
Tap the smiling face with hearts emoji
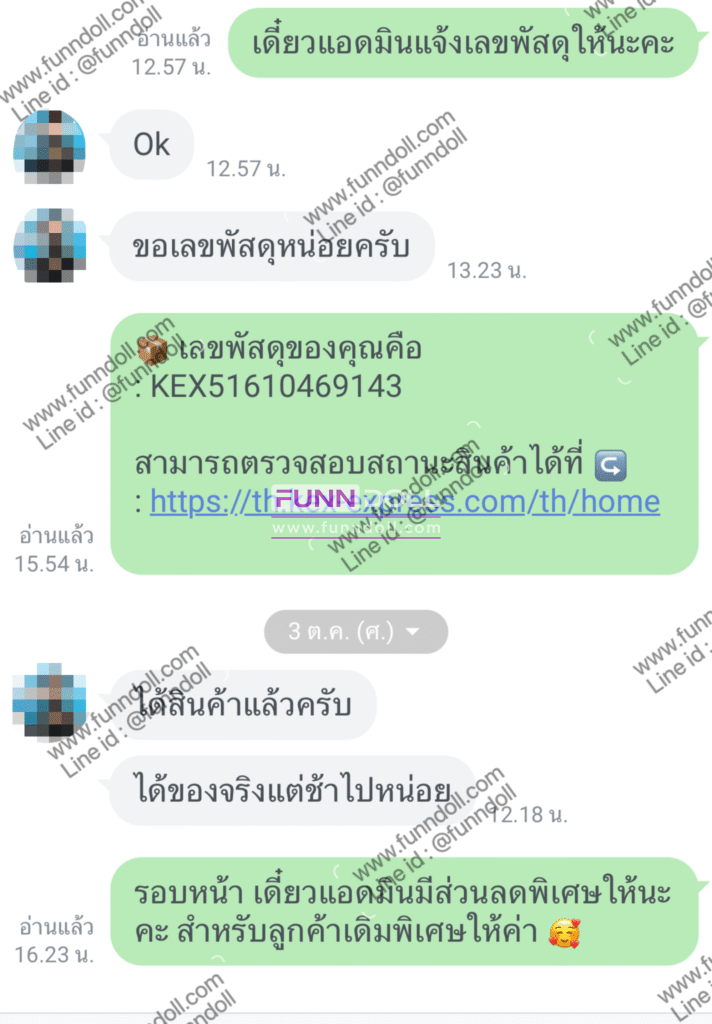pos(564,933)
